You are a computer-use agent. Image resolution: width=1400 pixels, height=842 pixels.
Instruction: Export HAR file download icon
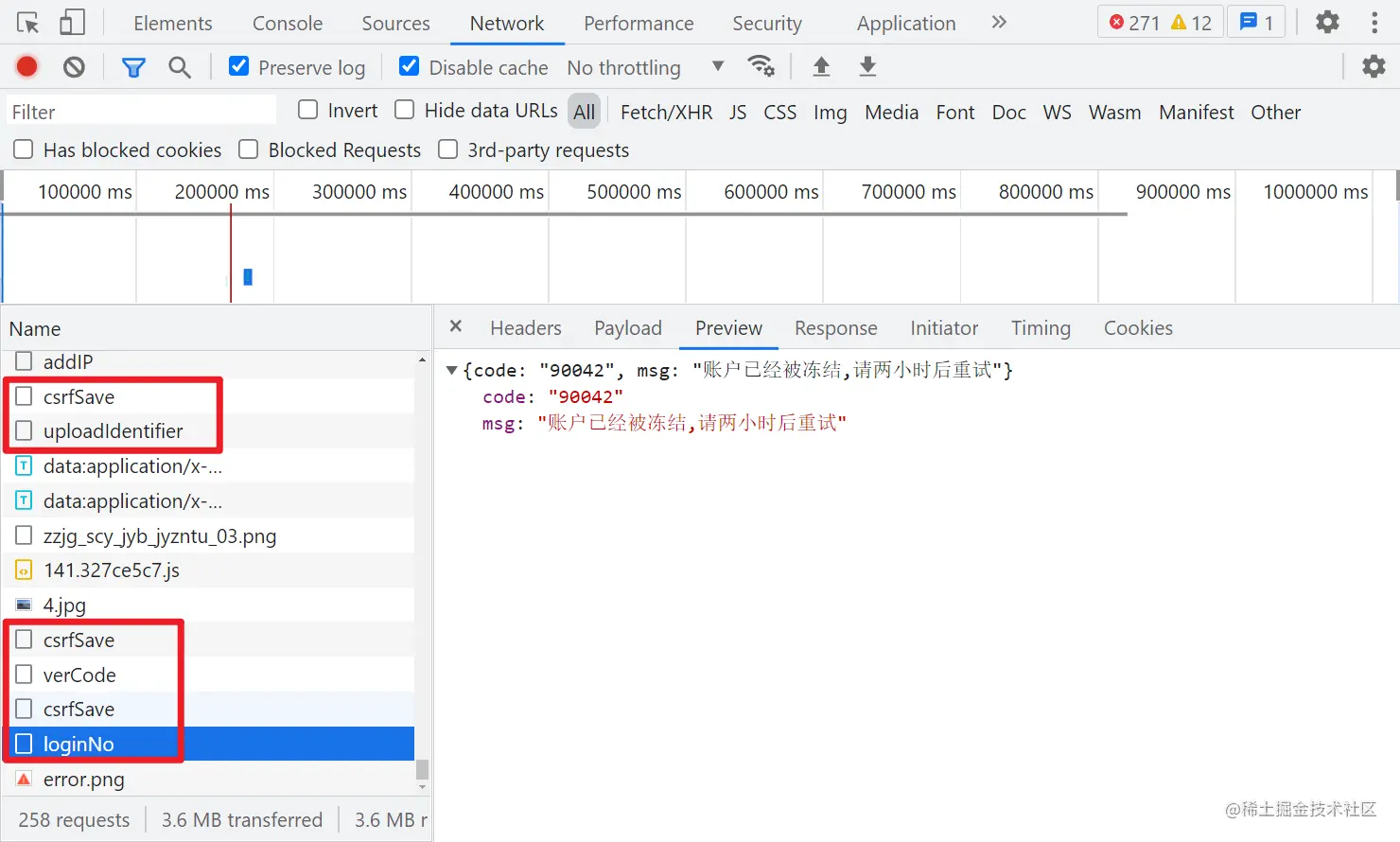(x=867, y=66)
